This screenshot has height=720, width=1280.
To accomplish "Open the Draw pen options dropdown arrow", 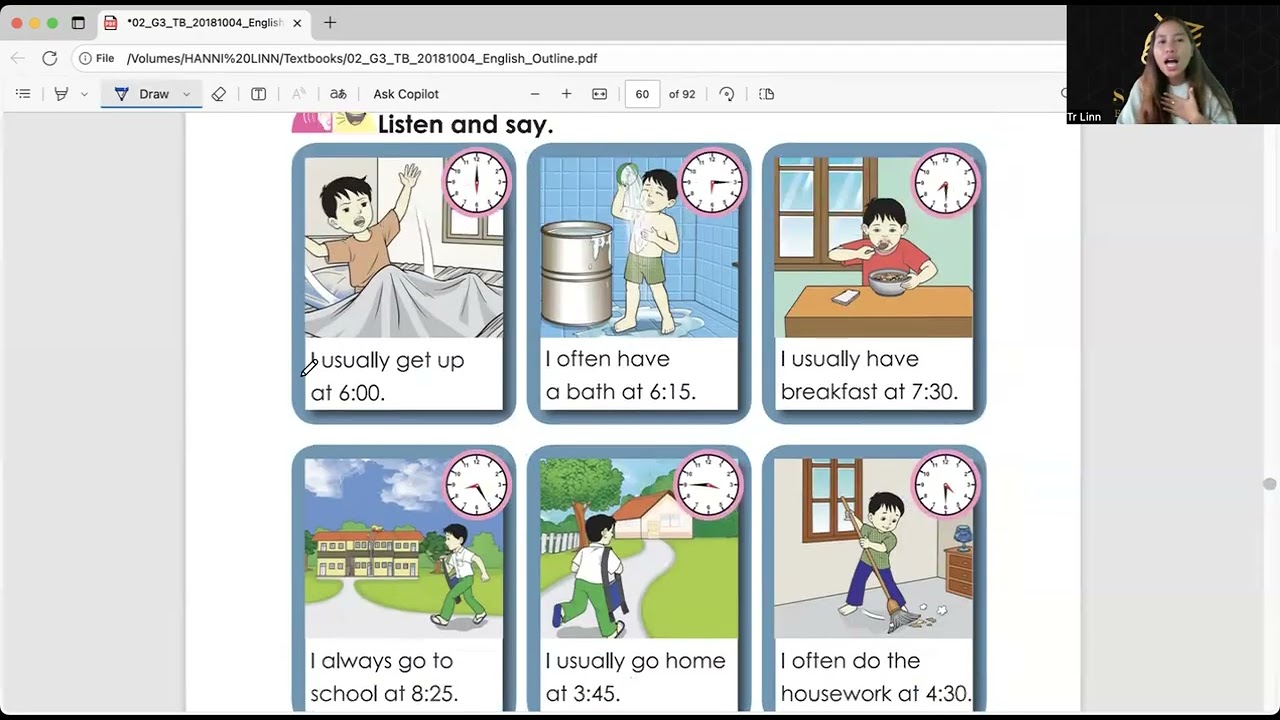I will click(x=186, y=94).
